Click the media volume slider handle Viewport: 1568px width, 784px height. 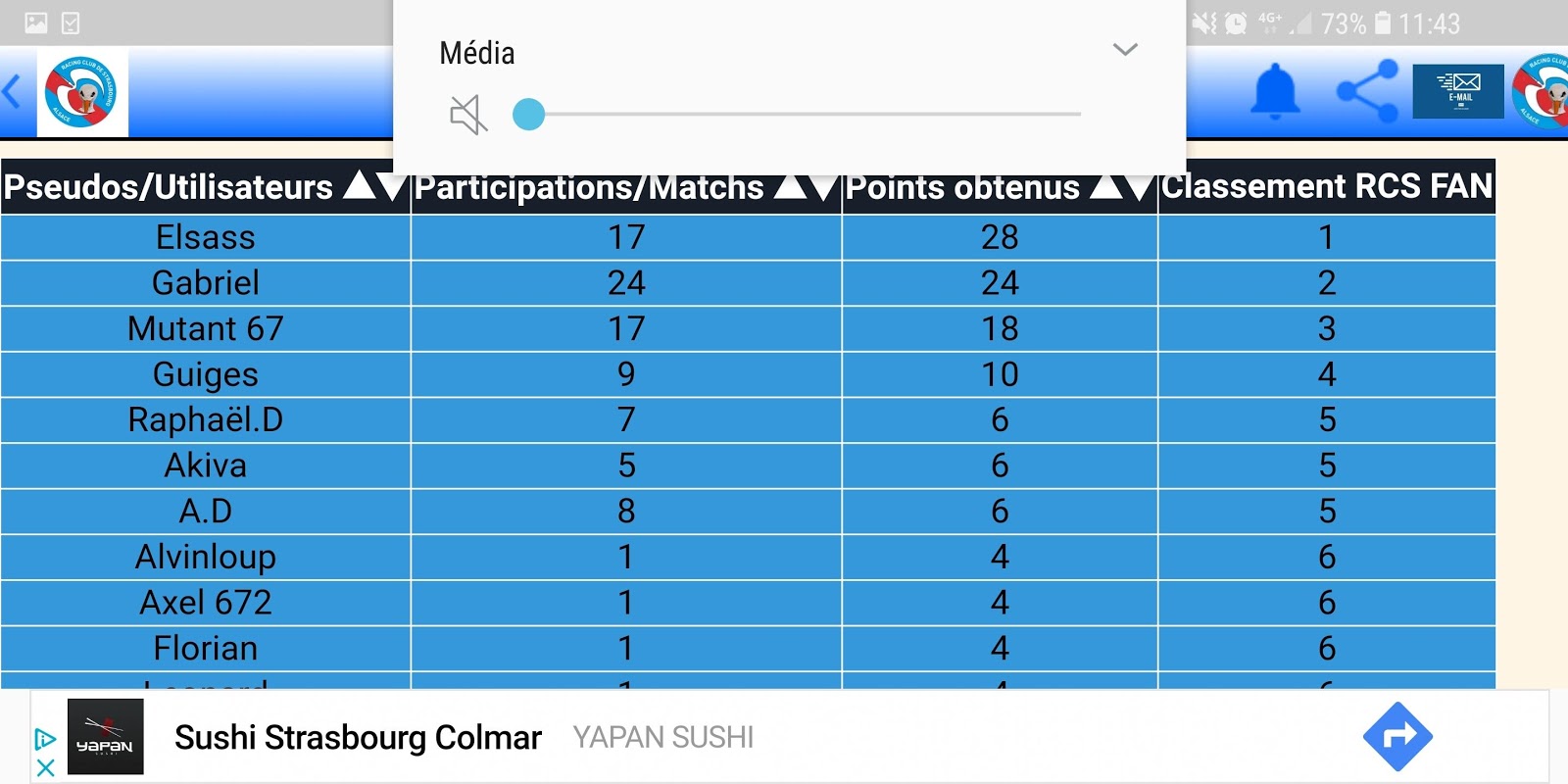528,115
